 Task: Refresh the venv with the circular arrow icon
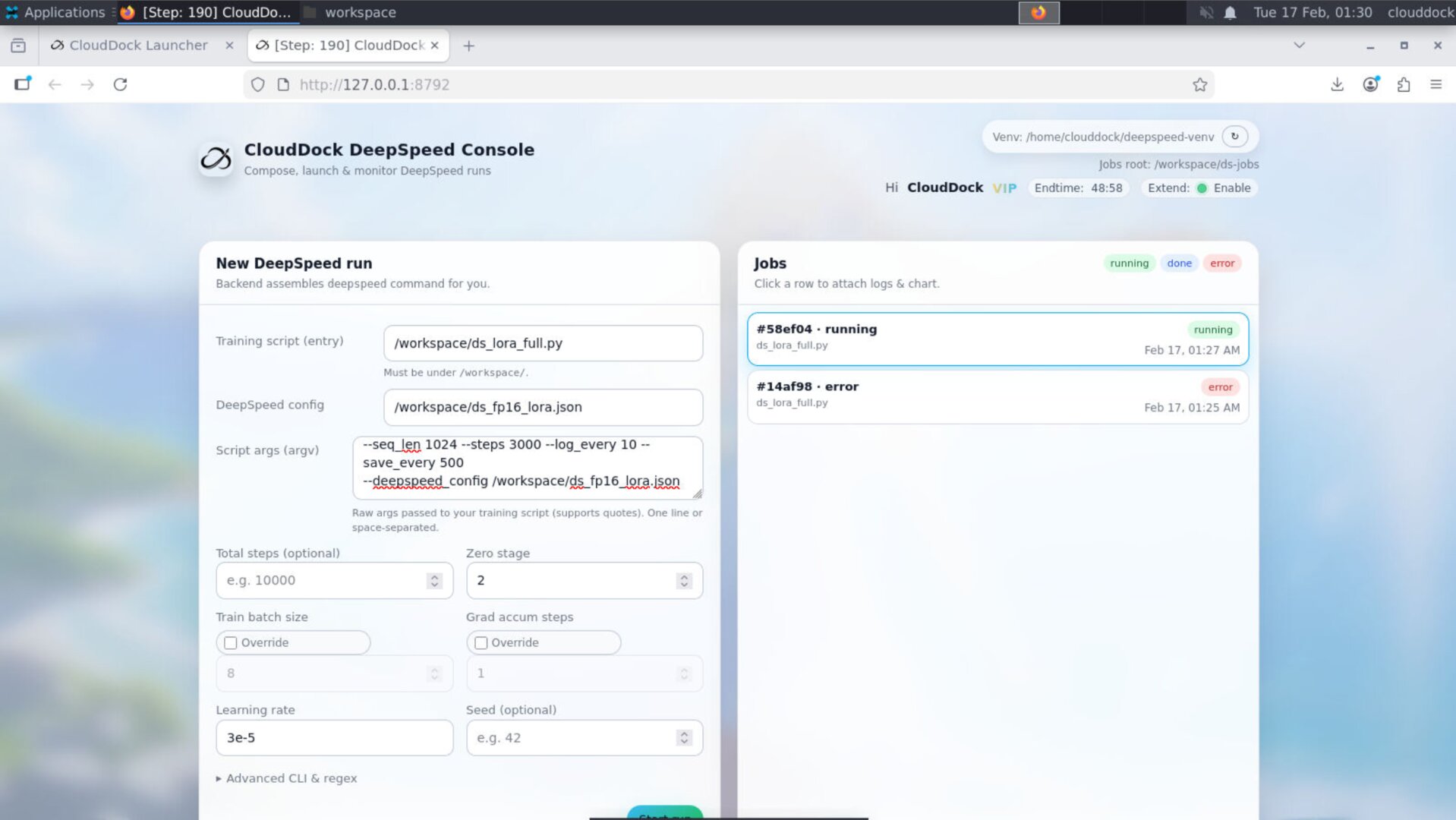[1234, 137]
